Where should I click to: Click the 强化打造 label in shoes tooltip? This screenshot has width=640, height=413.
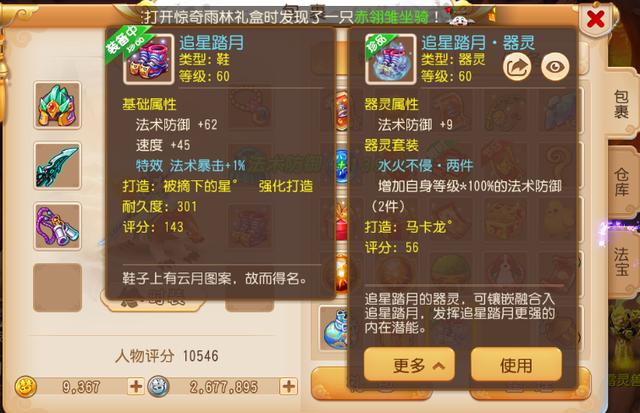286,186
